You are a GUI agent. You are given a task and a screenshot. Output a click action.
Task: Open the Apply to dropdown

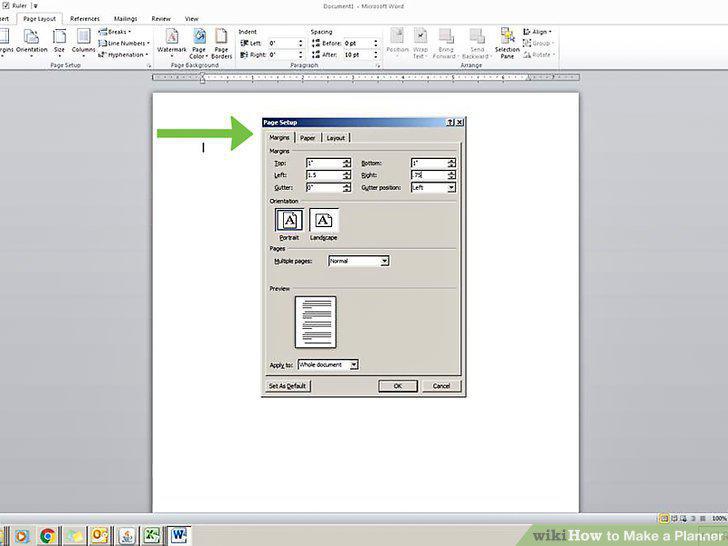click(x=328, y=365)
